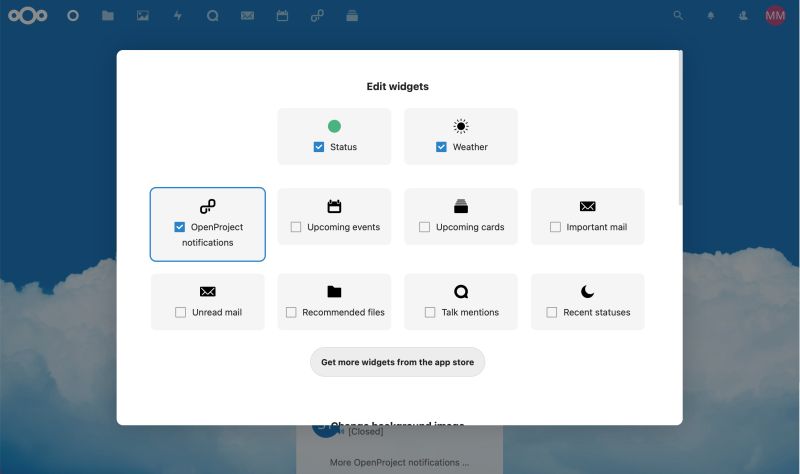Open the Photos app in top bar
This screenshot has height=474, width=800.
[143, 16]
